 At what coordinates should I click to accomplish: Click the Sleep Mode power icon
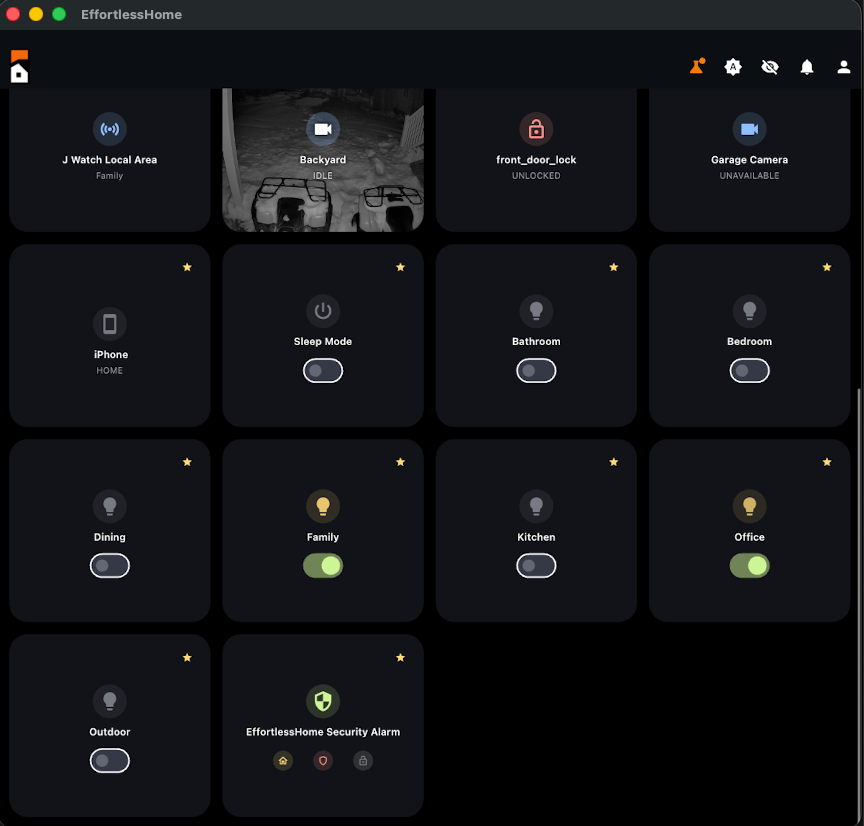(322, 311)
